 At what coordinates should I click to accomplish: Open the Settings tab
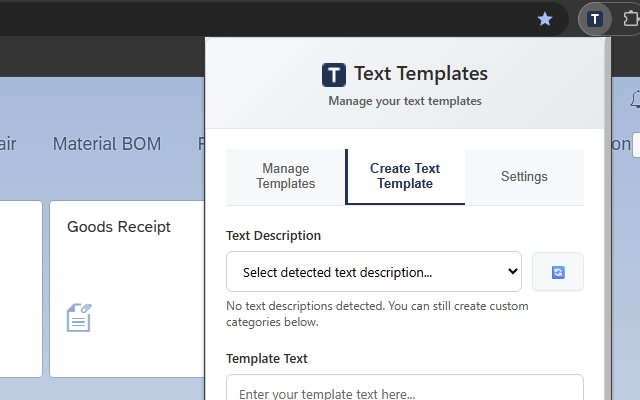[524, 176]
